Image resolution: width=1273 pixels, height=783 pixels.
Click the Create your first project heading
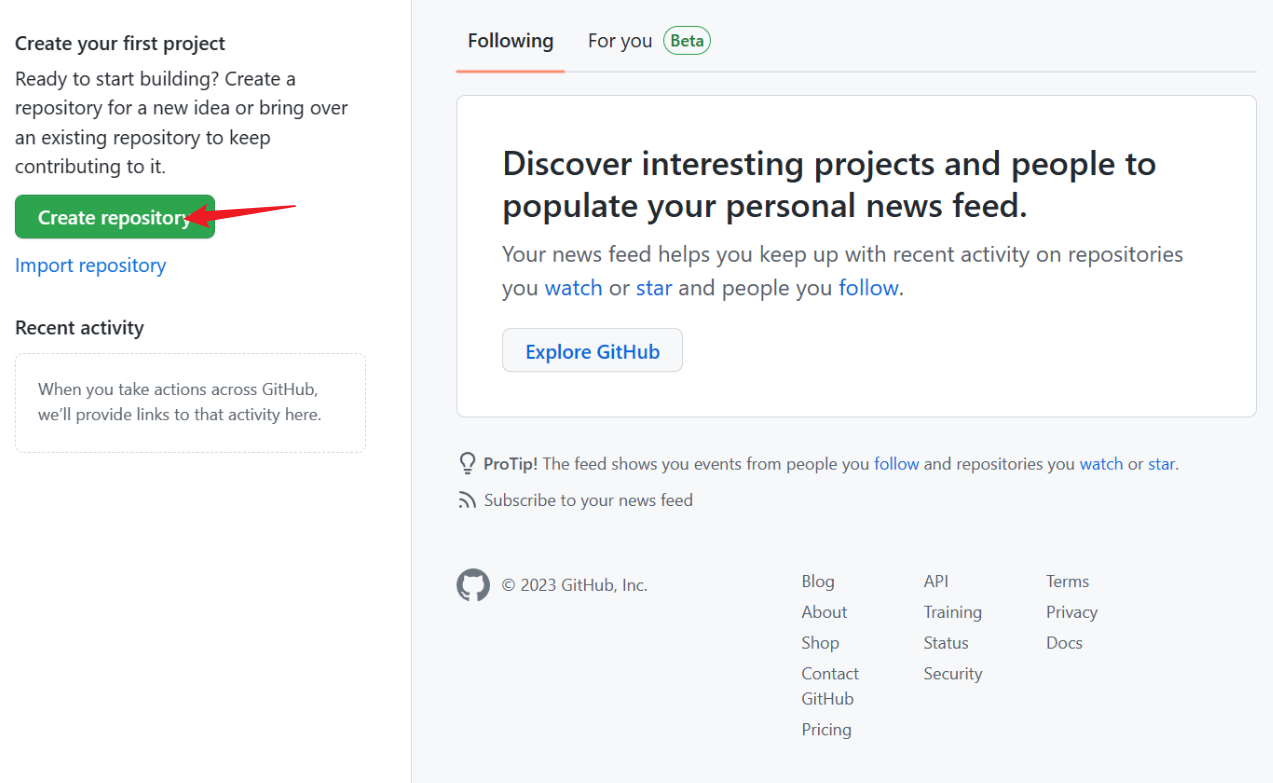(x=120, y=43)
